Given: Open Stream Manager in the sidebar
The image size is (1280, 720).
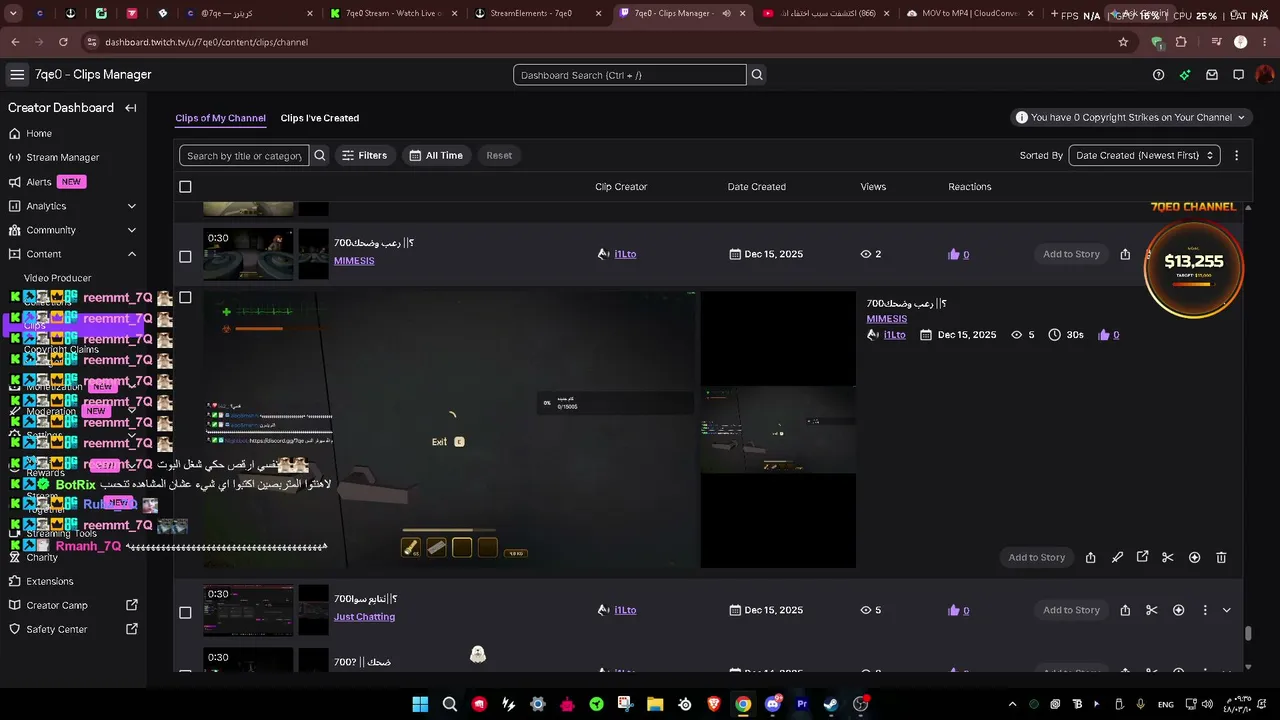Looking at the screenshot, I should (62, 157).
